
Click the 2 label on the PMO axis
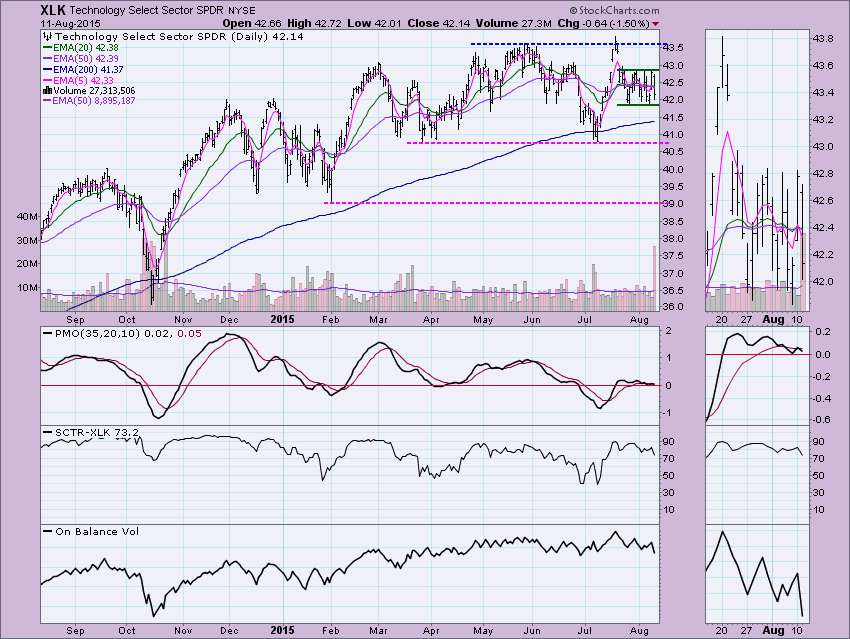pos(668,331)
